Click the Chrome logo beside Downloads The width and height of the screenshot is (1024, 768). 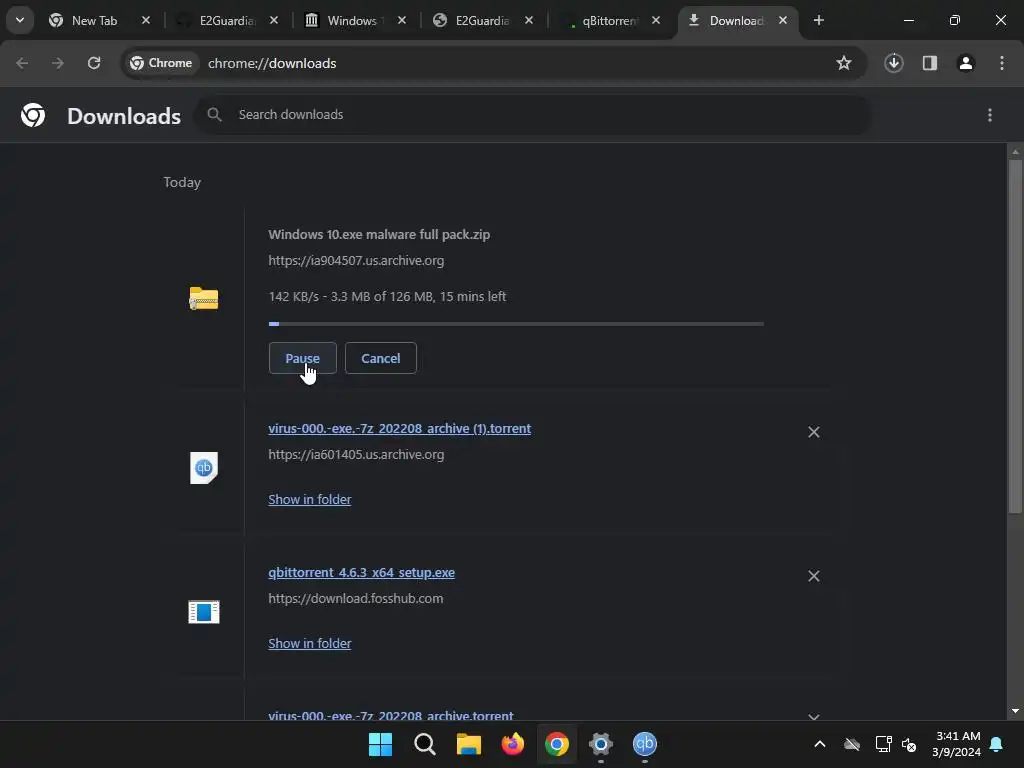33,115
